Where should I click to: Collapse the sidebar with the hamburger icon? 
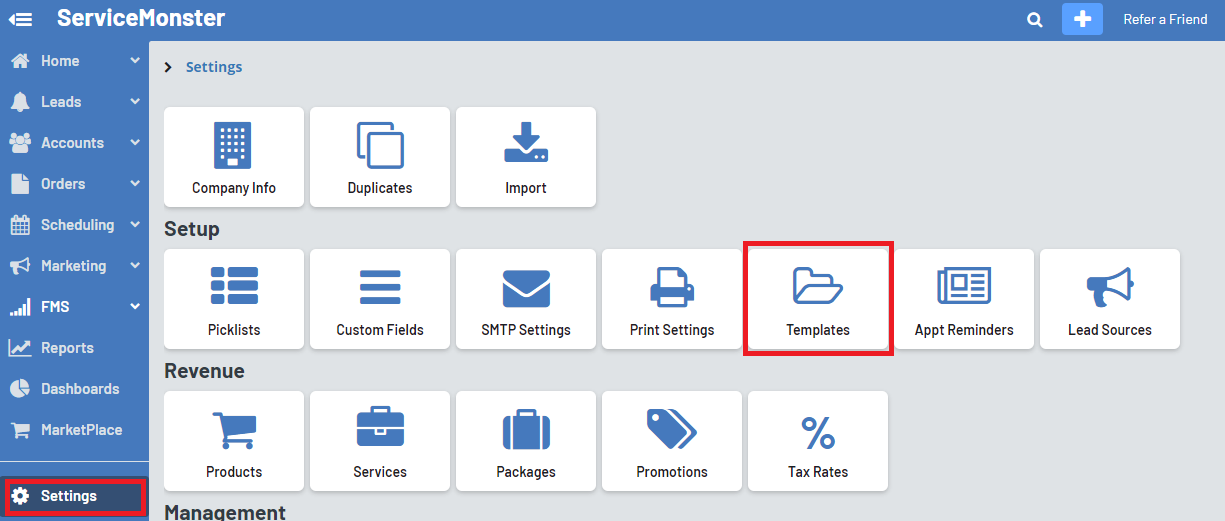(x=20, y=19)
